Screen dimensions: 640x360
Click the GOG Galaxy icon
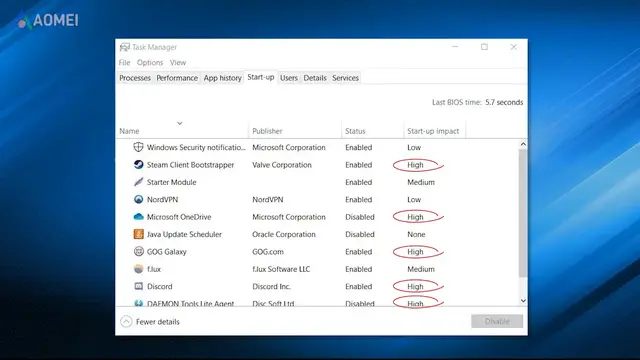138,251
